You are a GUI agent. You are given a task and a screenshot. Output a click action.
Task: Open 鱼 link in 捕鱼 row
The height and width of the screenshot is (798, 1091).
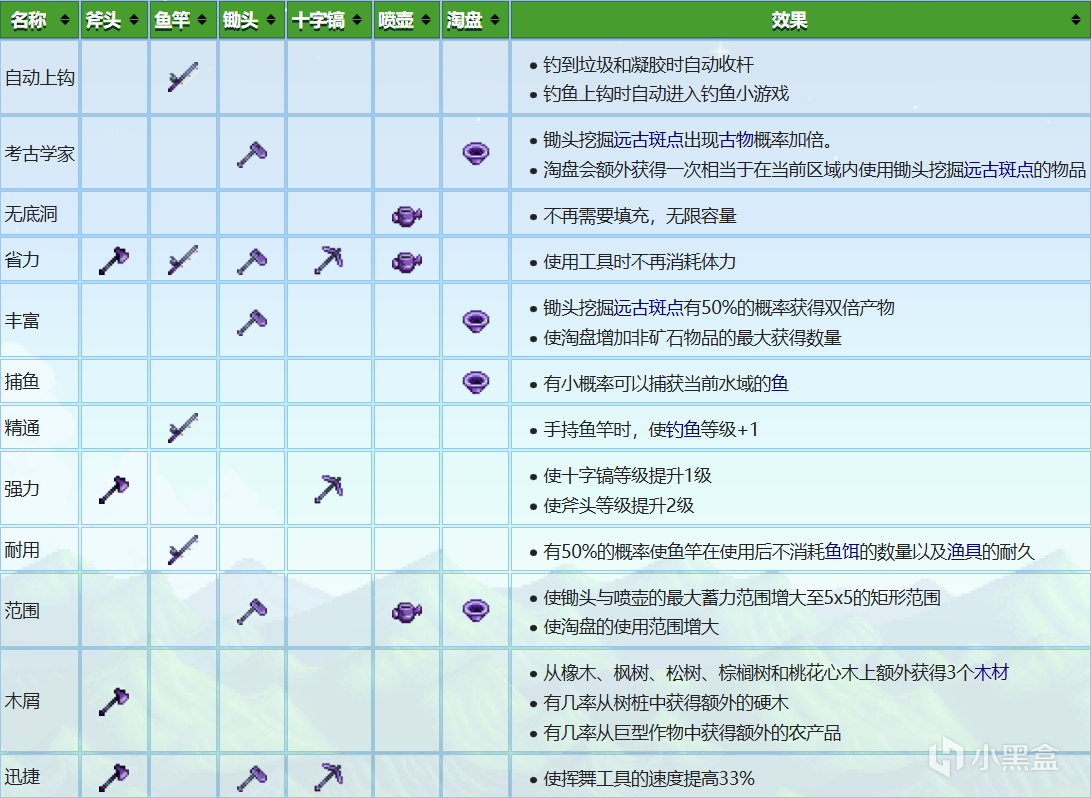point(780,383)
